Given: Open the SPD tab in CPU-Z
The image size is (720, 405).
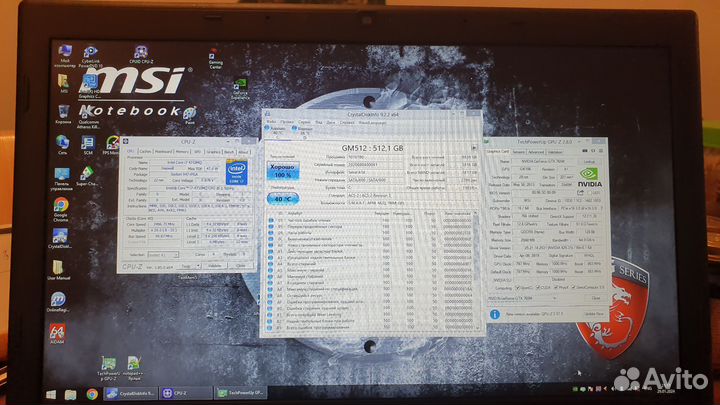Looking at the screenshot, I should click(197, 152).
